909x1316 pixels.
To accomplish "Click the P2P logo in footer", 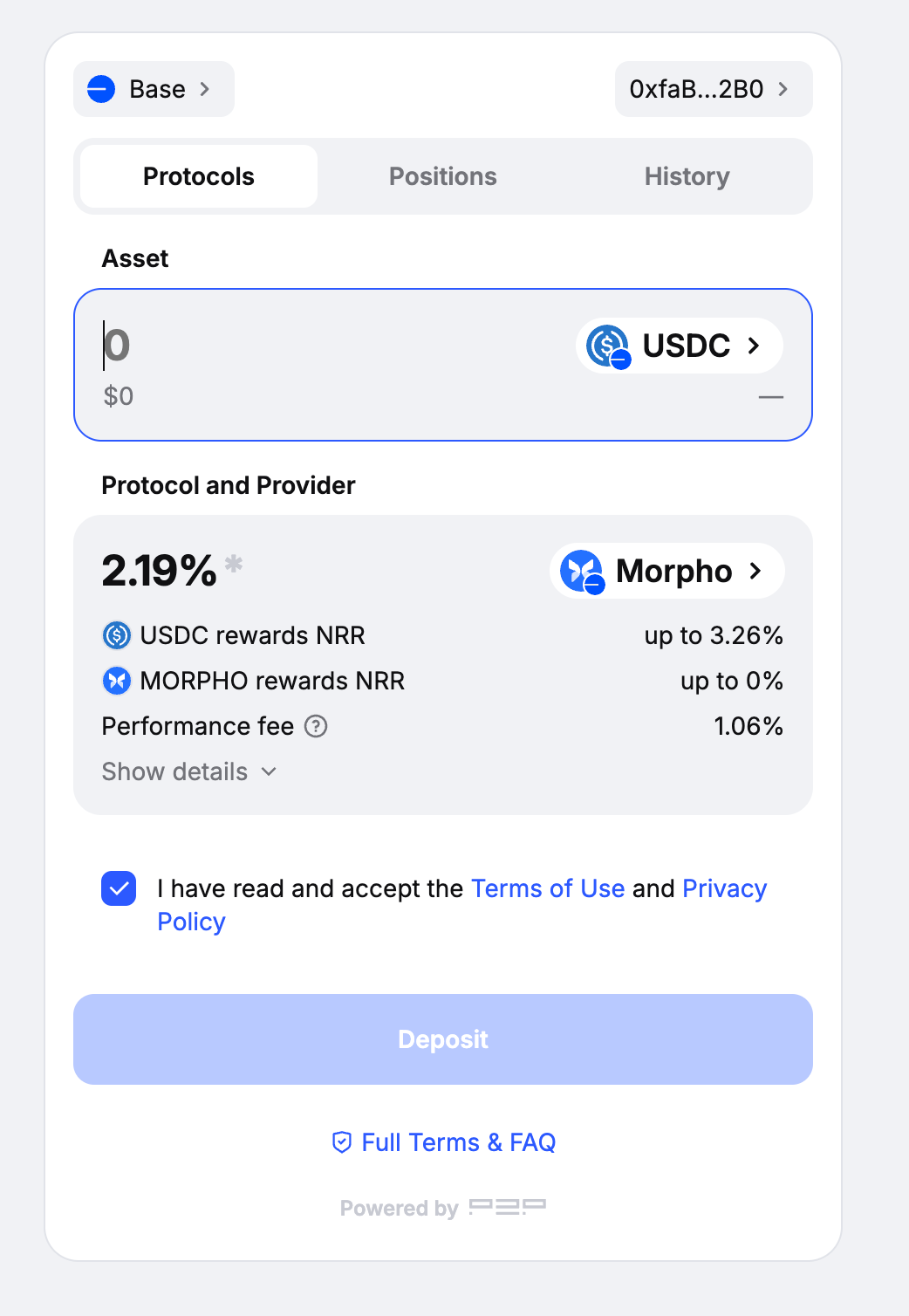I will (x=507, y=1207).
